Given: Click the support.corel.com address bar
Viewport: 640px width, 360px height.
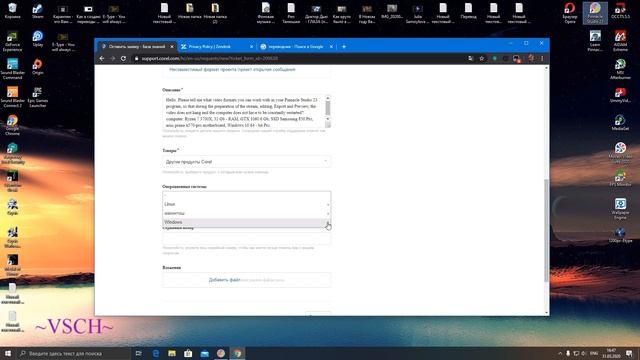Looking at the screenshot, I should (x=300, y=58).
